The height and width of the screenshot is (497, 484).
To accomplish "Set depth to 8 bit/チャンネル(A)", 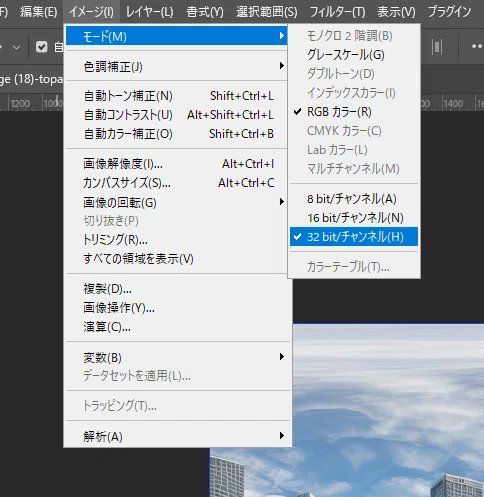I will point(354,199).
